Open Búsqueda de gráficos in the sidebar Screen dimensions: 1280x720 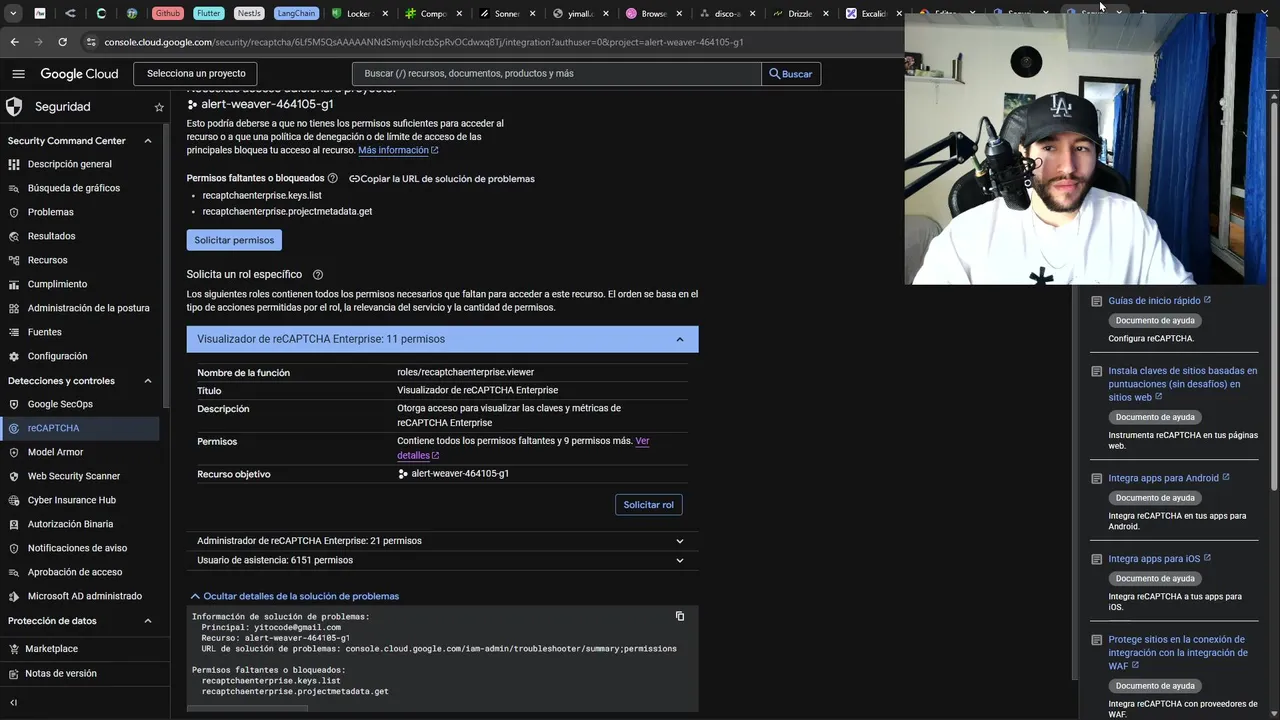pos(80,188)
